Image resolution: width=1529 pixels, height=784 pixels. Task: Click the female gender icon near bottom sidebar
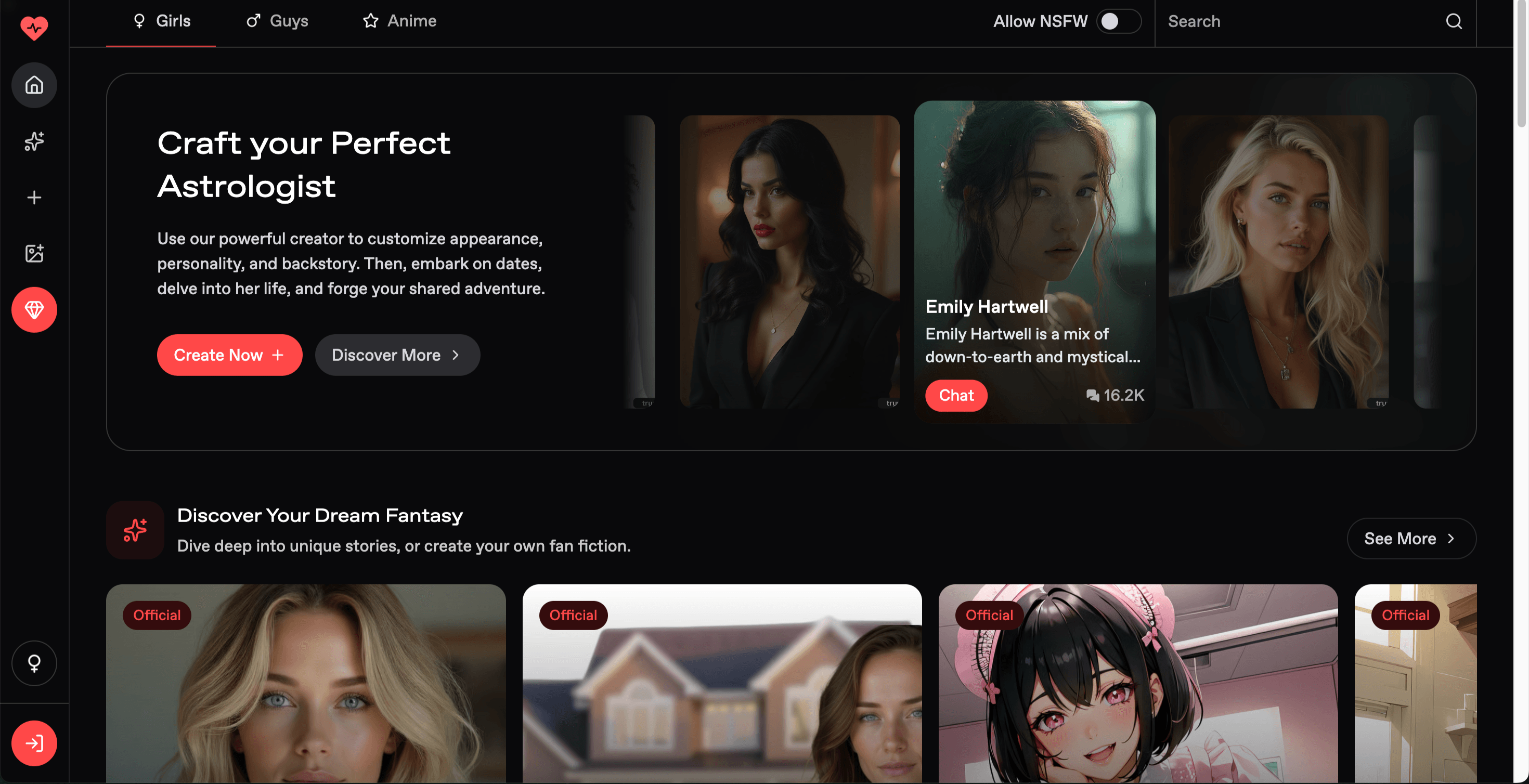coord(34,663)
